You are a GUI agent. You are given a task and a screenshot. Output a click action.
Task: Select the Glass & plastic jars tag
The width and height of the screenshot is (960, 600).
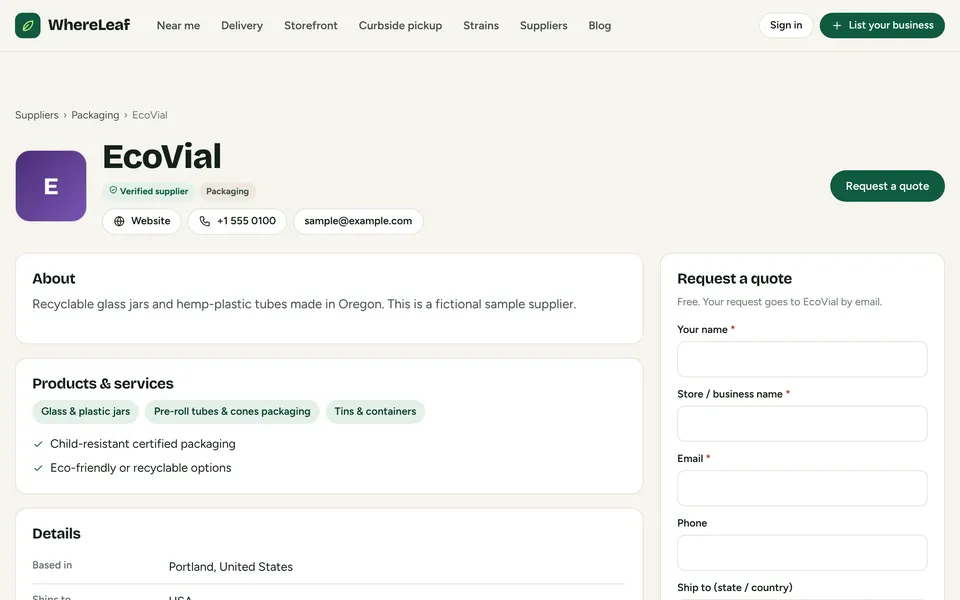tap(86, 411)
